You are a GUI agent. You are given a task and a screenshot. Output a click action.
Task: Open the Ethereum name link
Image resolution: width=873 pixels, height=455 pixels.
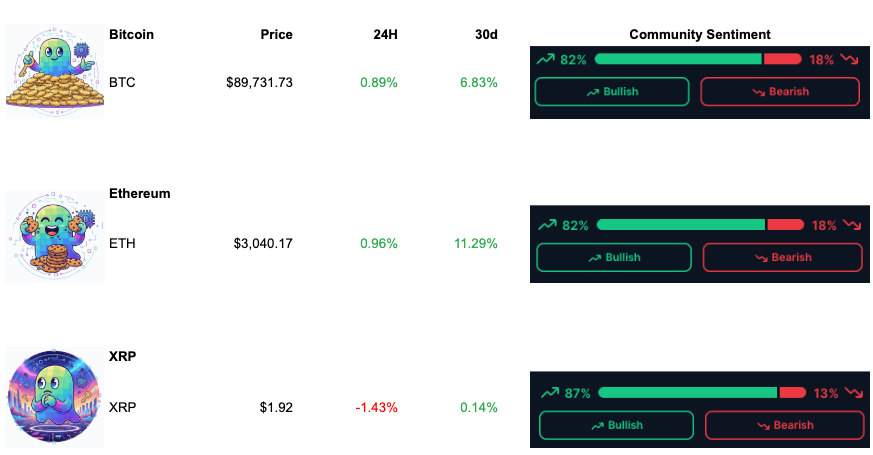140,193
